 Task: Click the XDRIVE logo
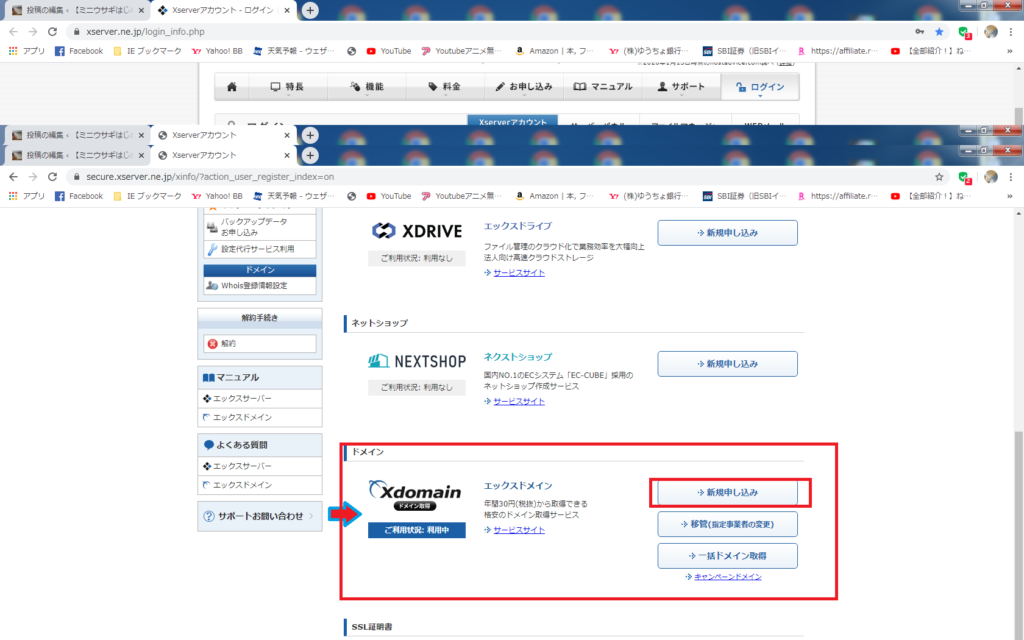[416, 231]
